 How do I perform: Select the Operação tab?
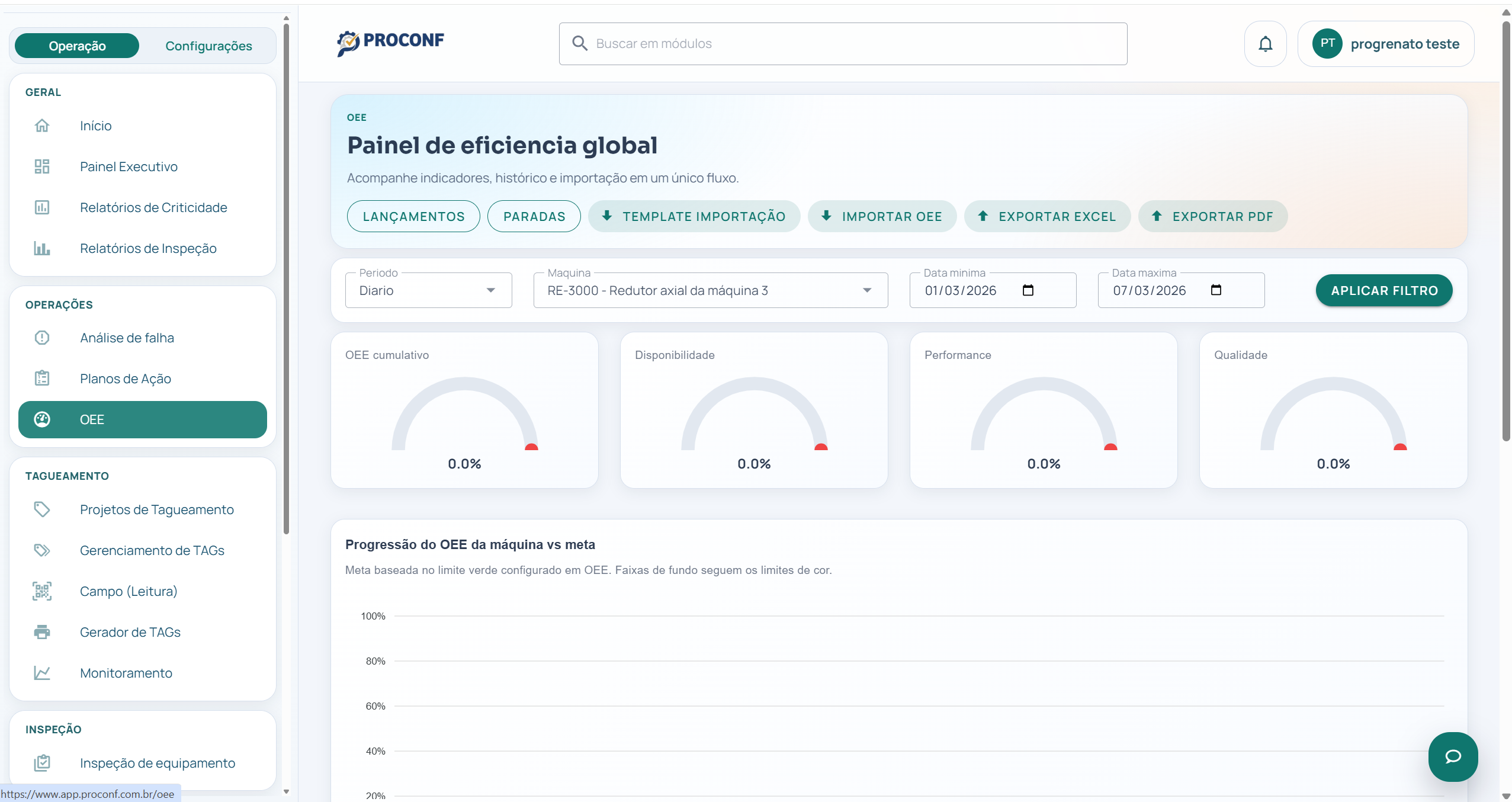77,45
